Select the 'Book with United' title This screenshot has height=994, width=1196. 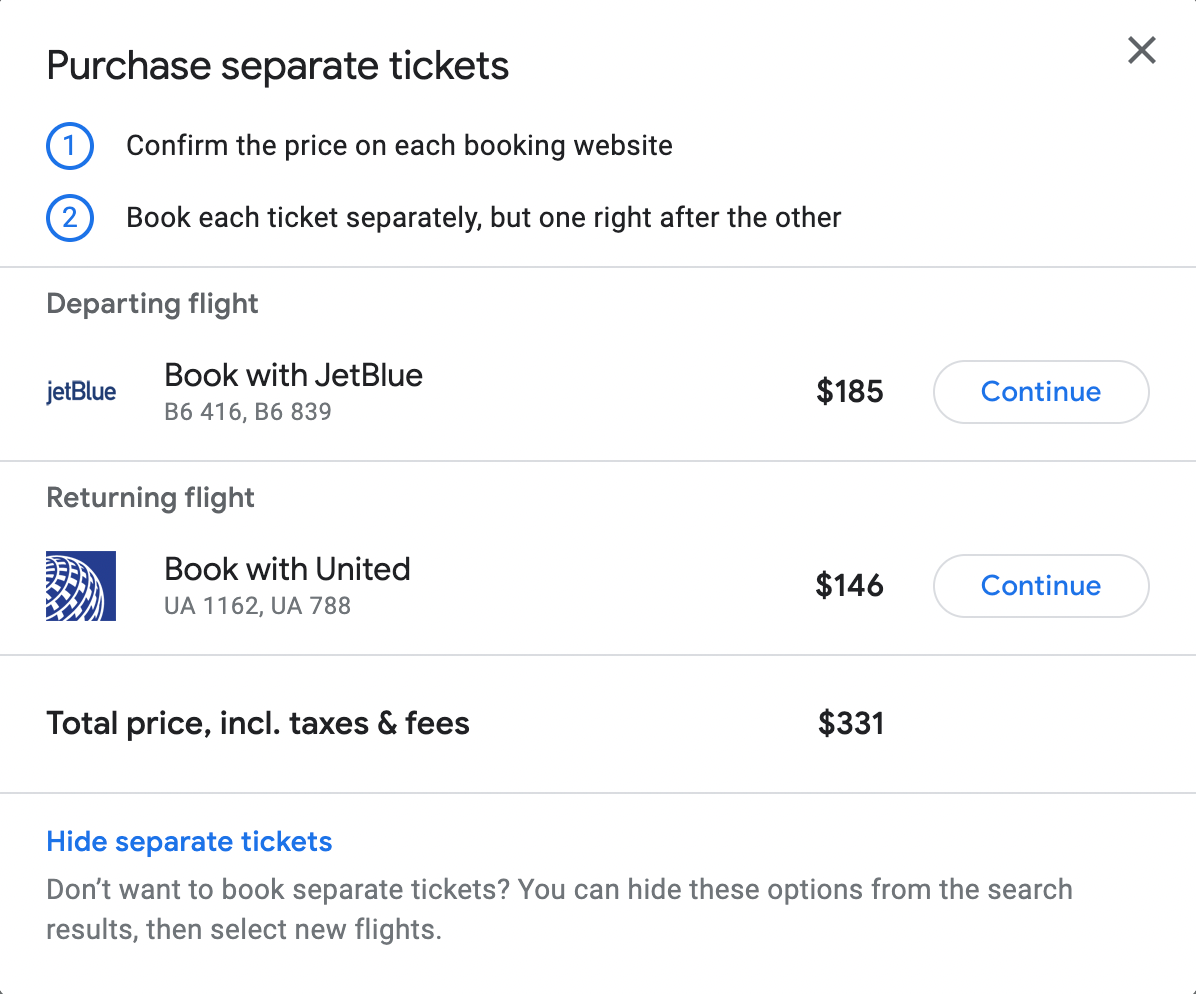pyautogui.click(x=287, y=569)
